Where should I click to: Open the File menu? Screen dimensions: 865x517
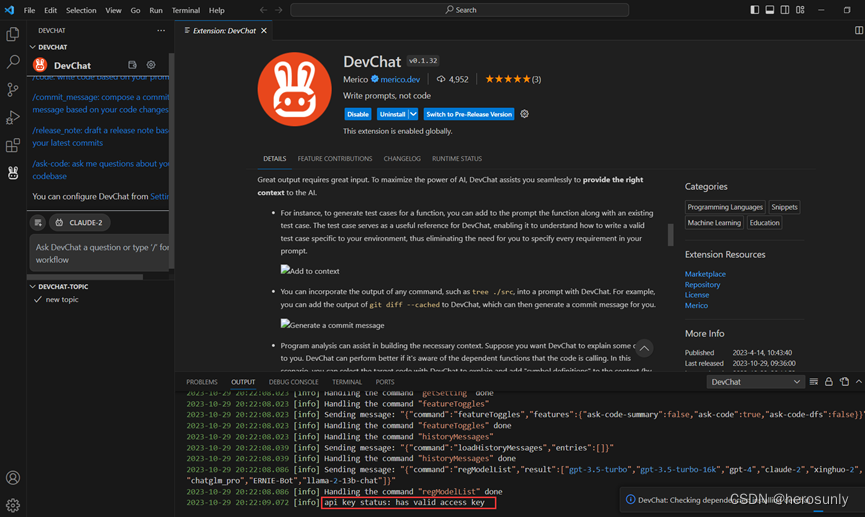(29, 10)
